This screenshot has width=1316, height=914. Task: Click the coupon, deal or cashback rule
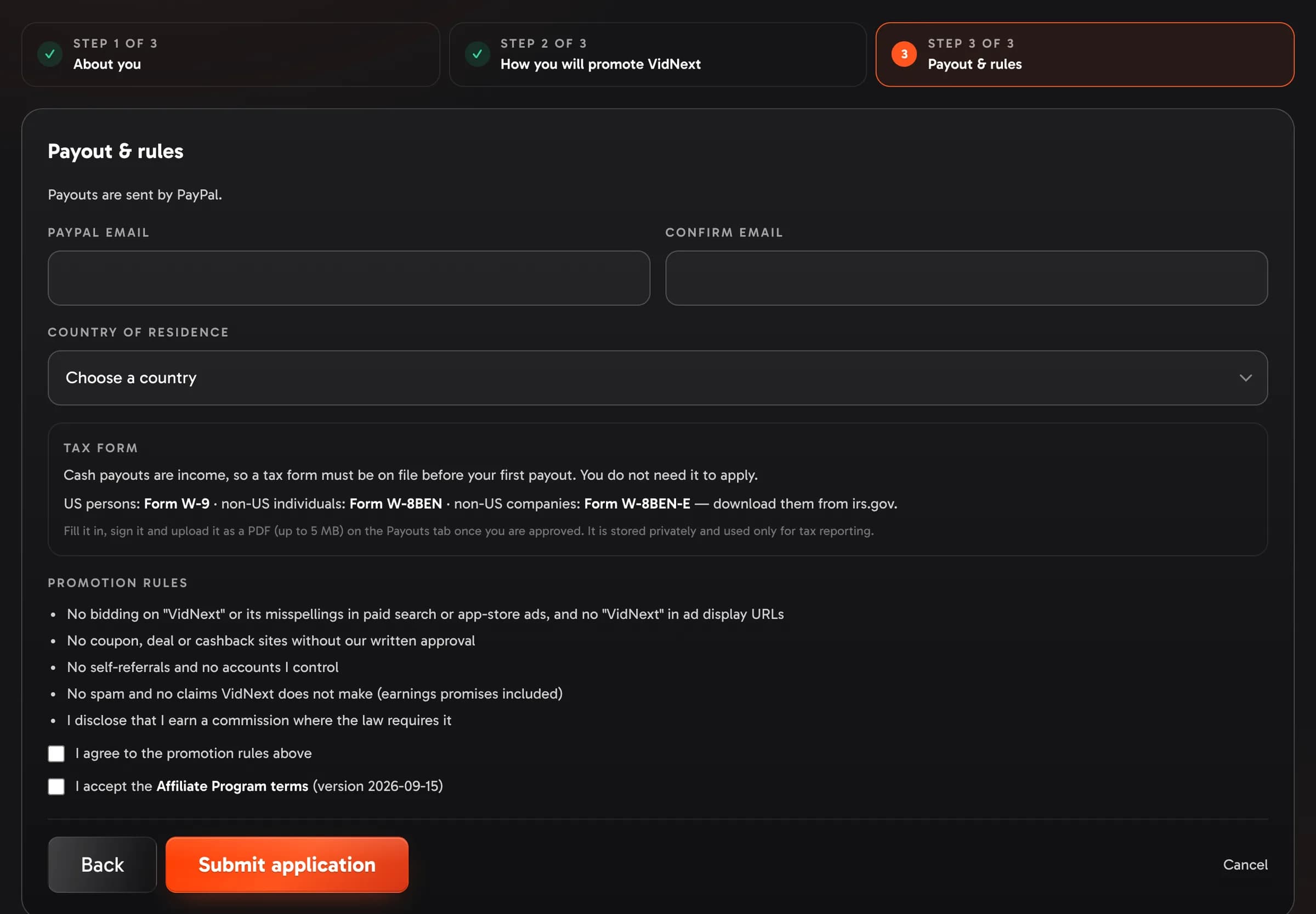click(x=271, y=640)
